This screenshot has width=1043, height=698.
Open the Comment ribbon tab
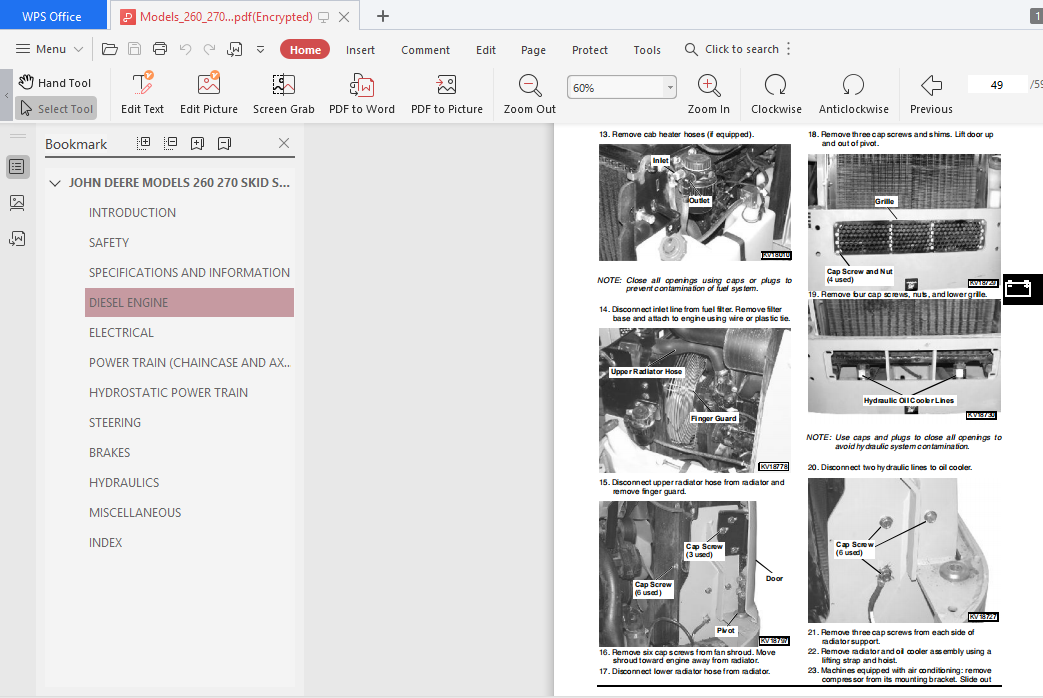coord(425,50)
